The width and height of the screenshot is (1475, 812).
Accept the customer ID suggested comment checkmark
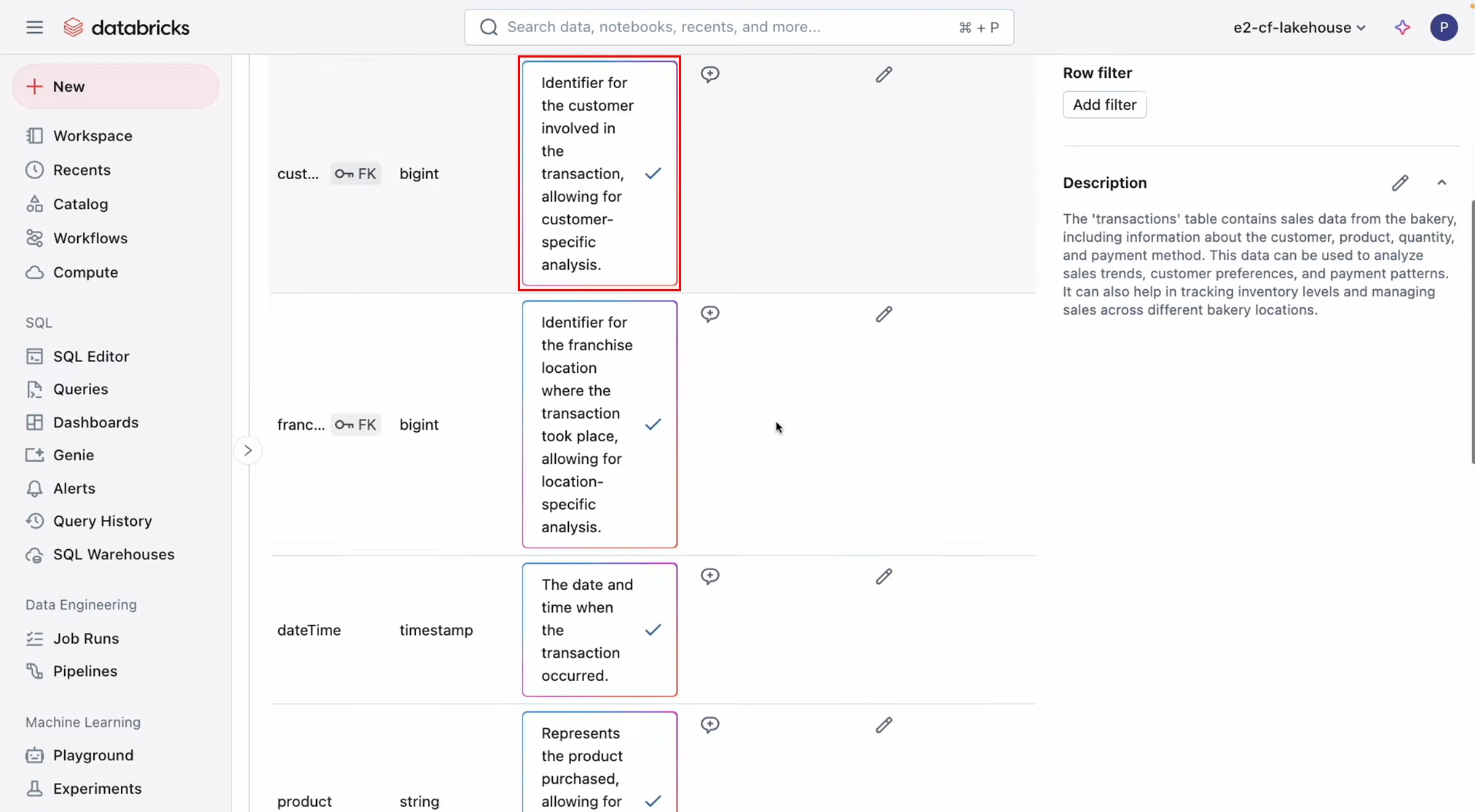click(653, 173)
